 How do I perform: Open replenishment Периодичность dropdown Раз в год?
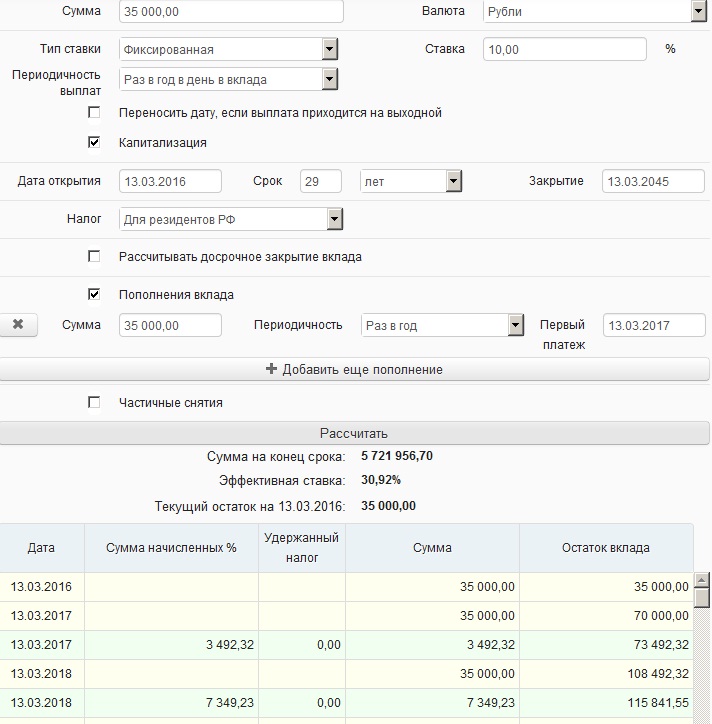point(515,325)
